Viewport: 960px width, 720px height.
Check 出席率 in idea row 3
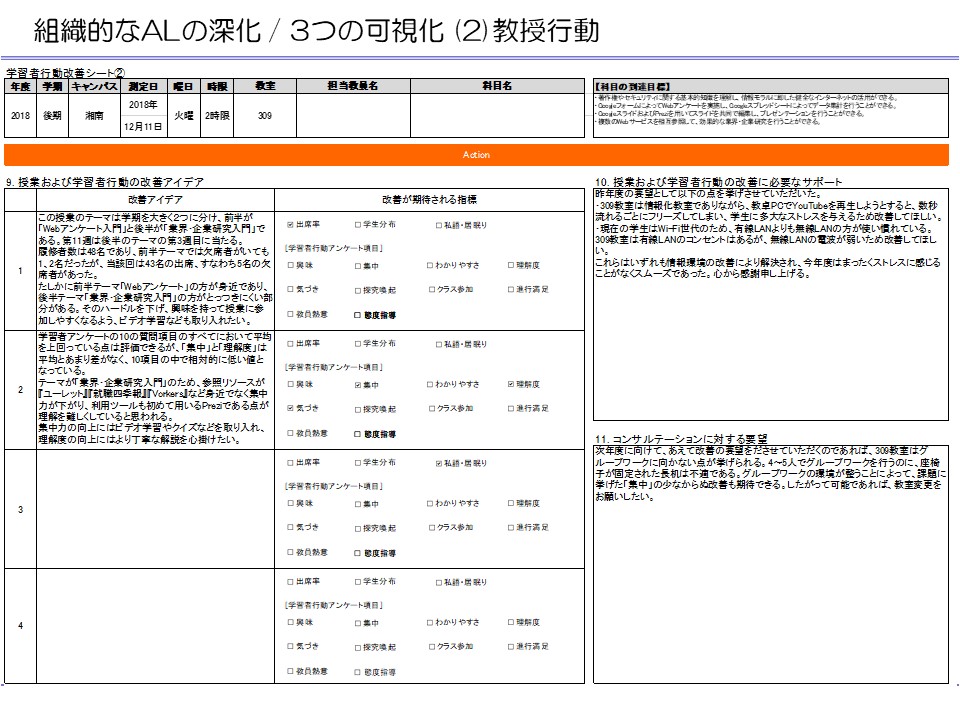pos(291,462)
